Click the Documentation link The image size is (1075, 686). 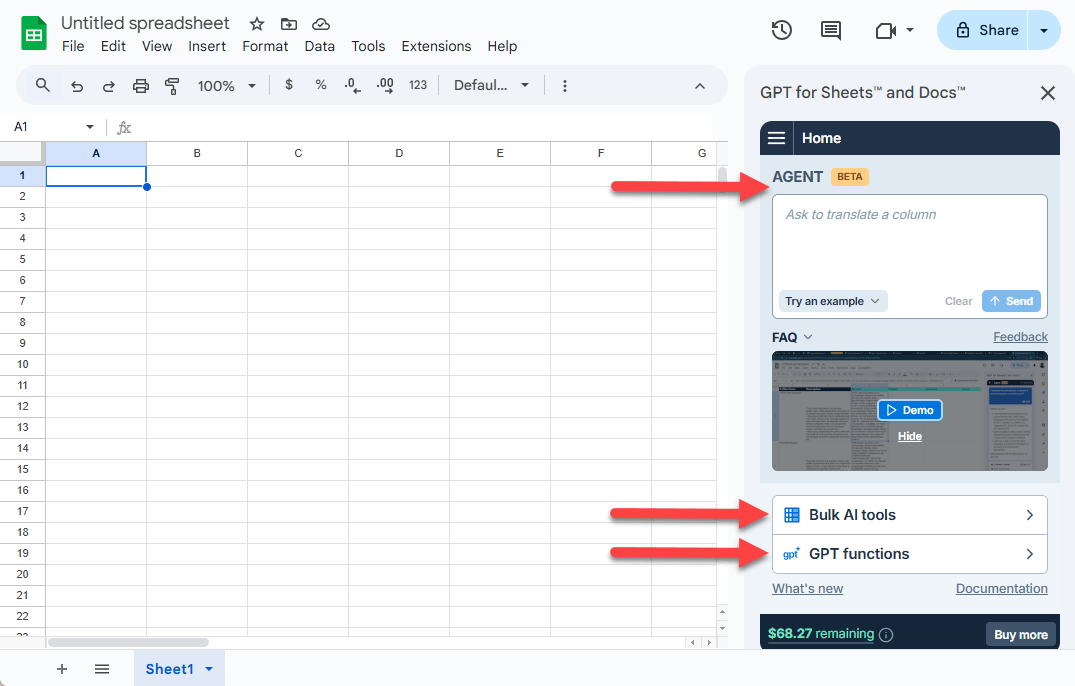pos(1001,588)
